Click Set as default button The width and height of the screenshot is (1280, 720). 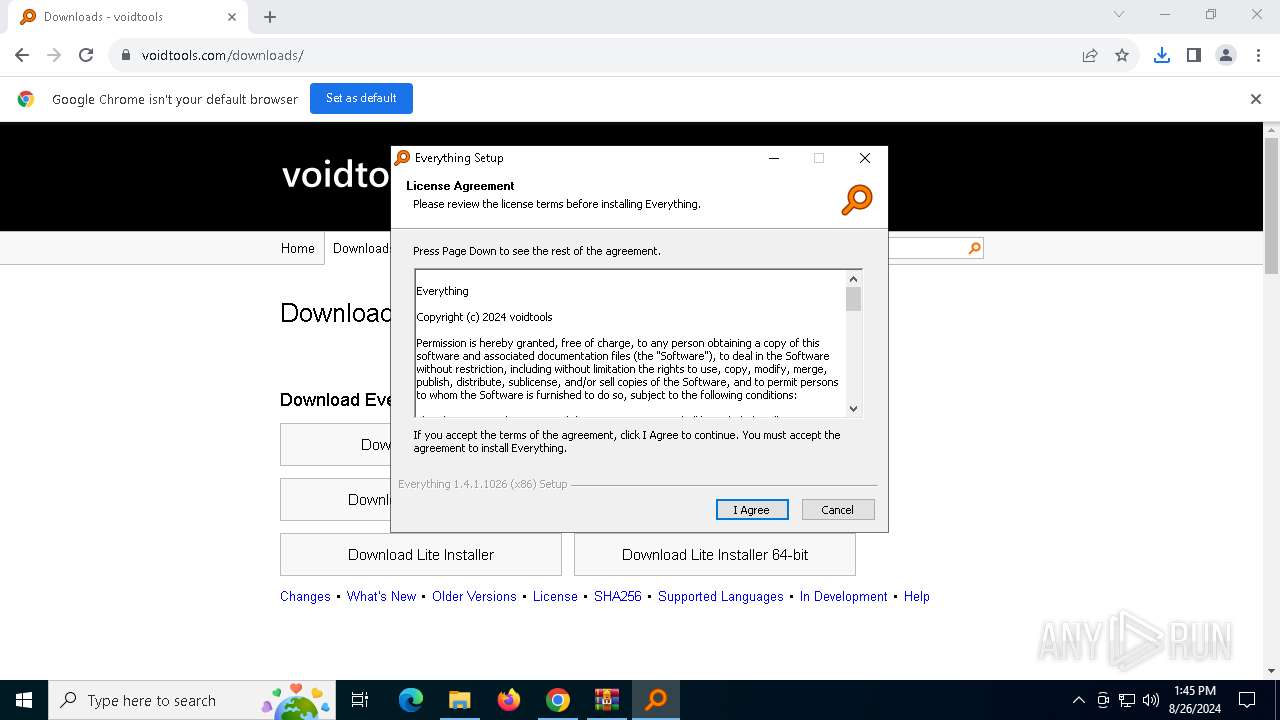pos(361,98)
